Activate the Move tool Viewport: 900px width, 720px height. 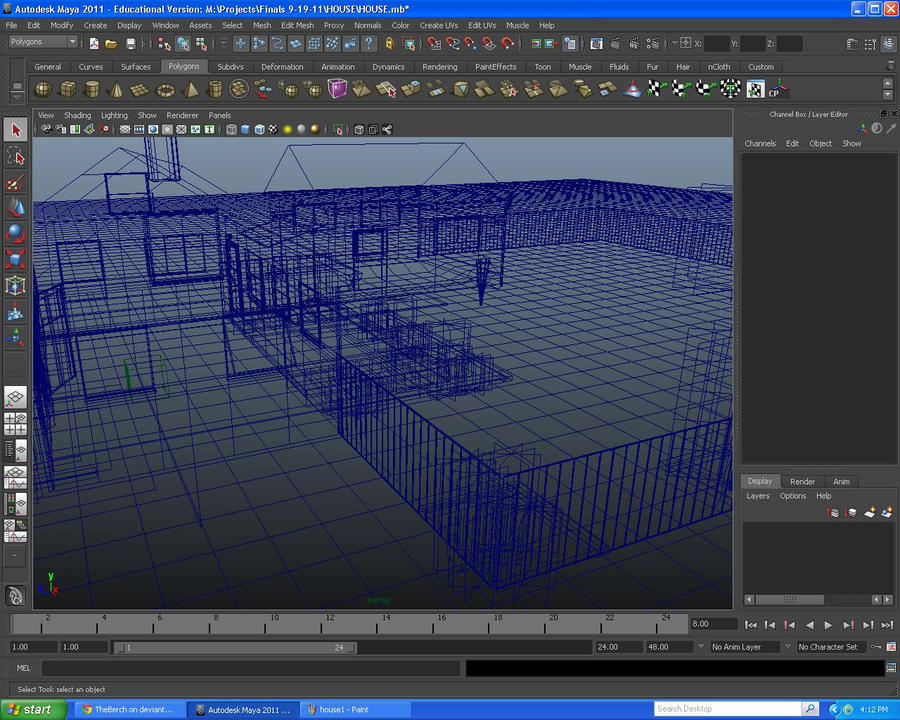tap(15, 208)
